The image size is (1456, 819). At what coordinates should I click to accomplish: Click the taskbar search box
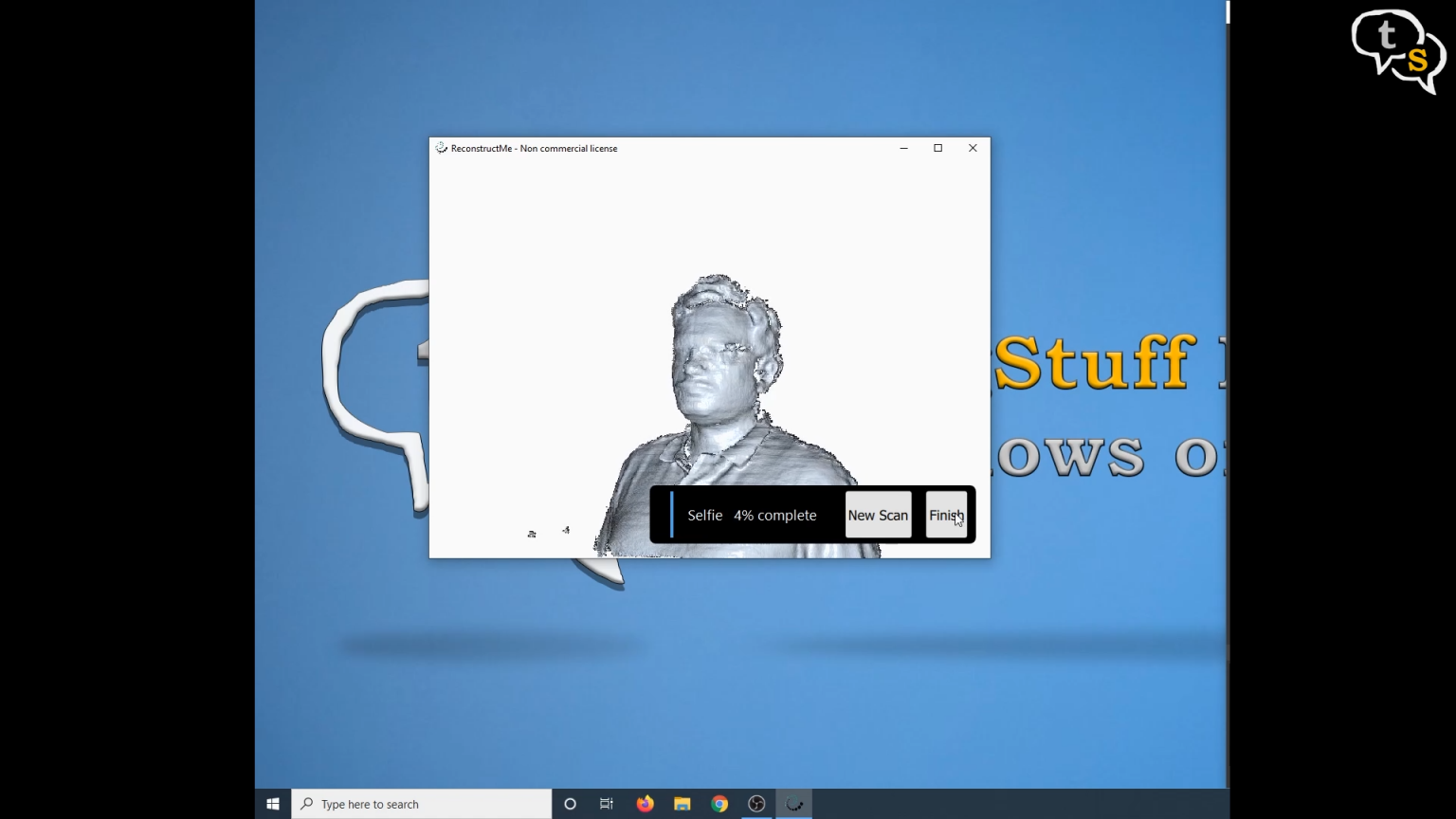pos(422,804)
